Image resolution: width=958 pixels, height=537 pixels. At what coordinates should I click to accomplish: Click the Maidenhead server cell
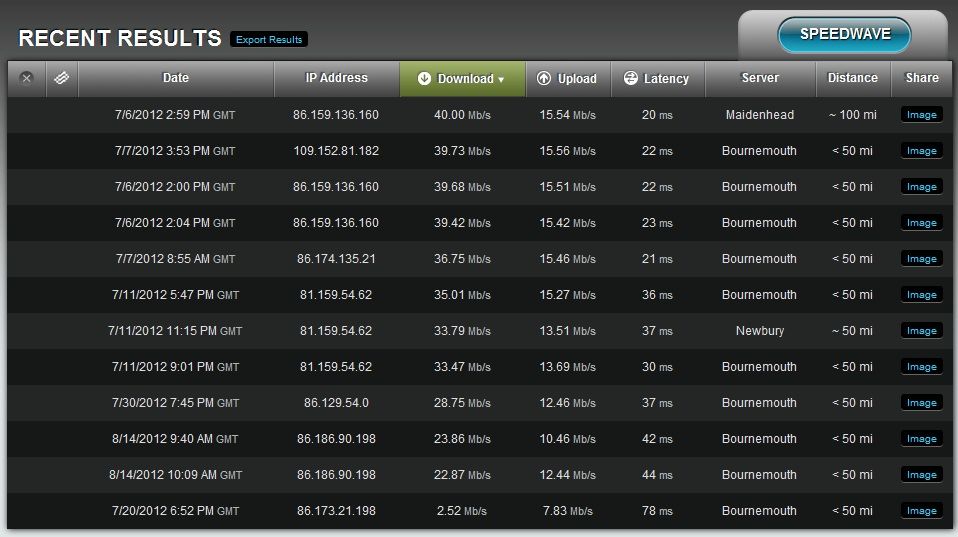coord(760,115)
